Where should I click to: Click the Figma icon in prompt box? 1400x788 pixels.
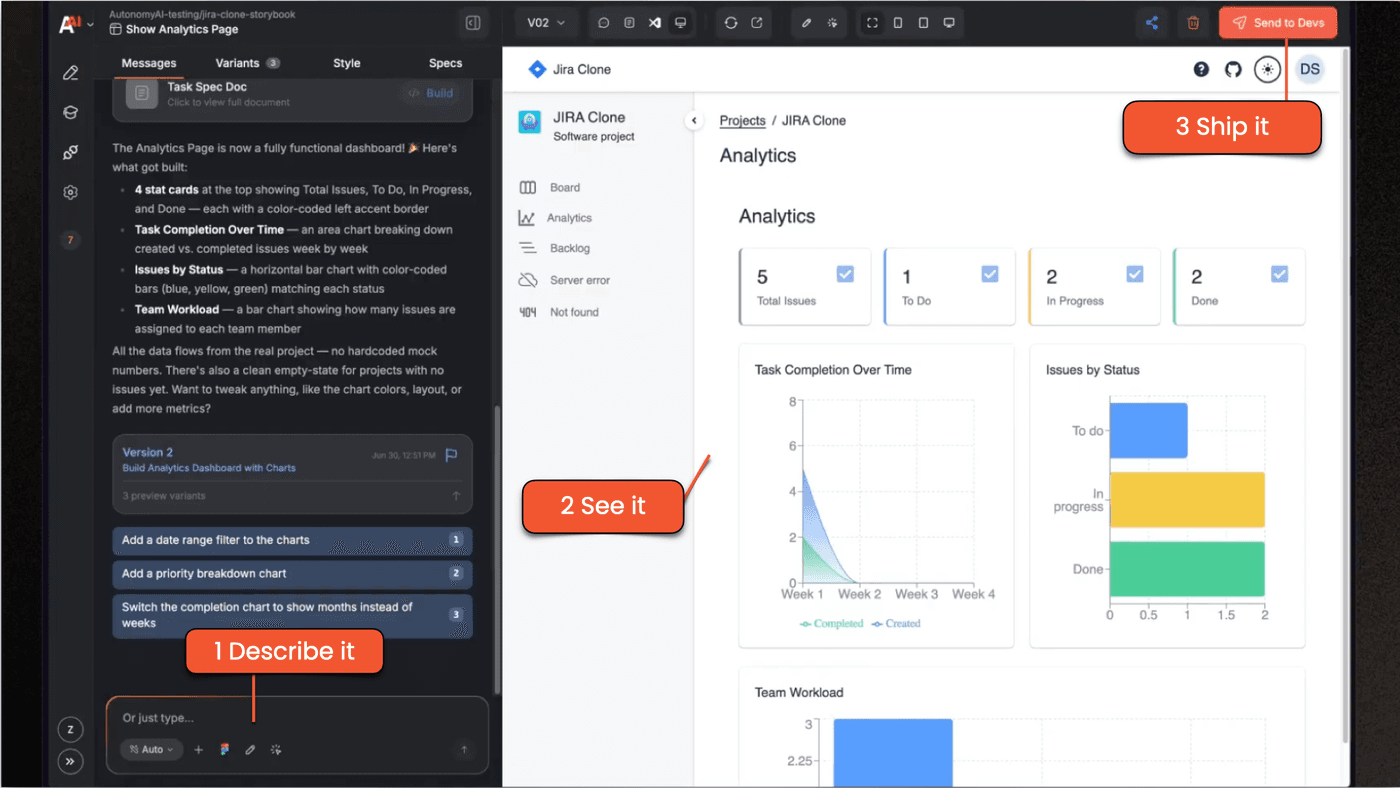224,749
